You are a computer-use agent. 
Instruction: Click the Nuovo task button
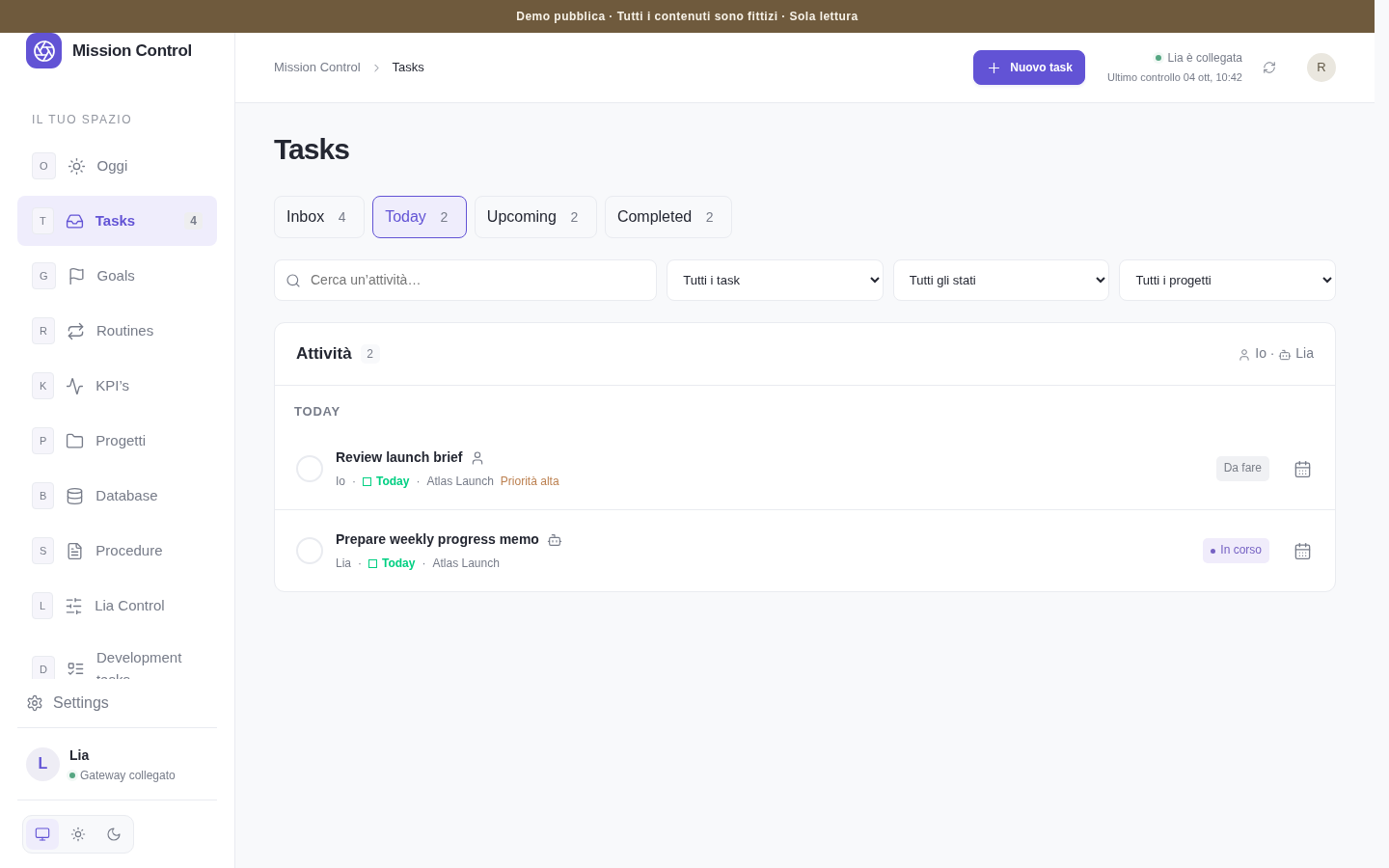1029,68
